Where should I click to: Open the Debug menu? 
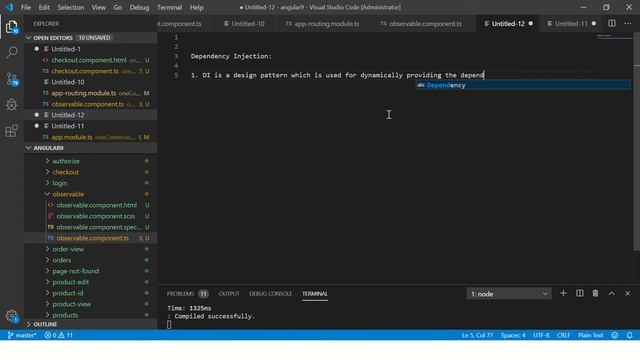139,7
